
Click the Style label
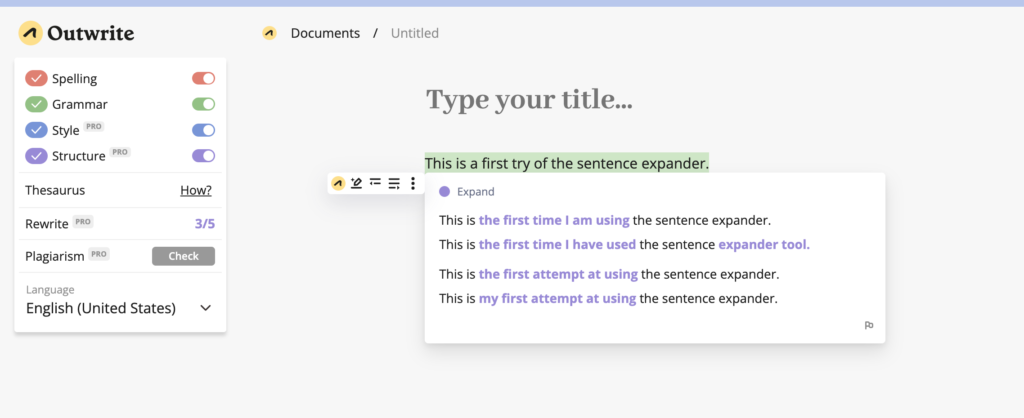pos(65,131)
